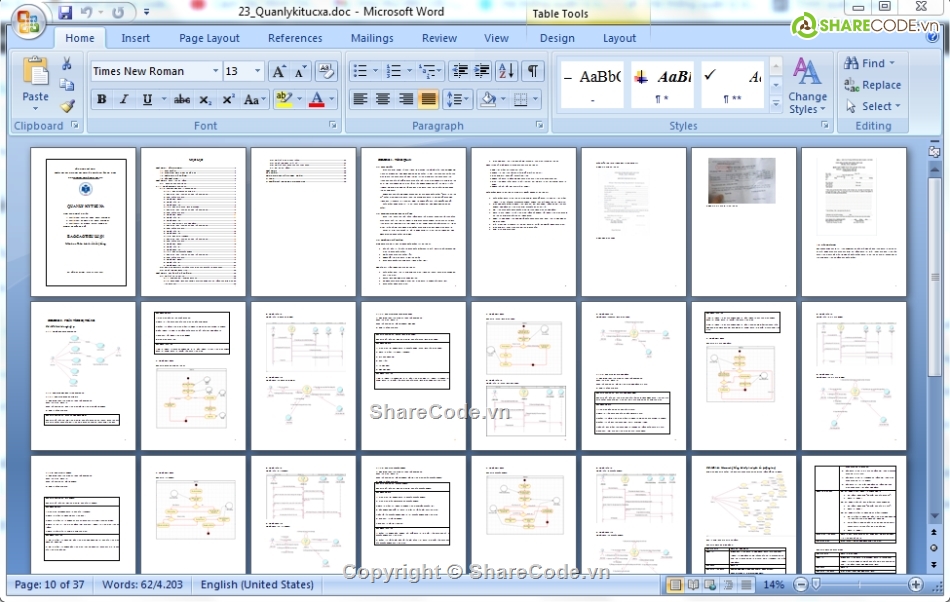Viewport: 950px width, 602px height.
Task: Open the font name dropdown
Action: click(x=215, y=71)
